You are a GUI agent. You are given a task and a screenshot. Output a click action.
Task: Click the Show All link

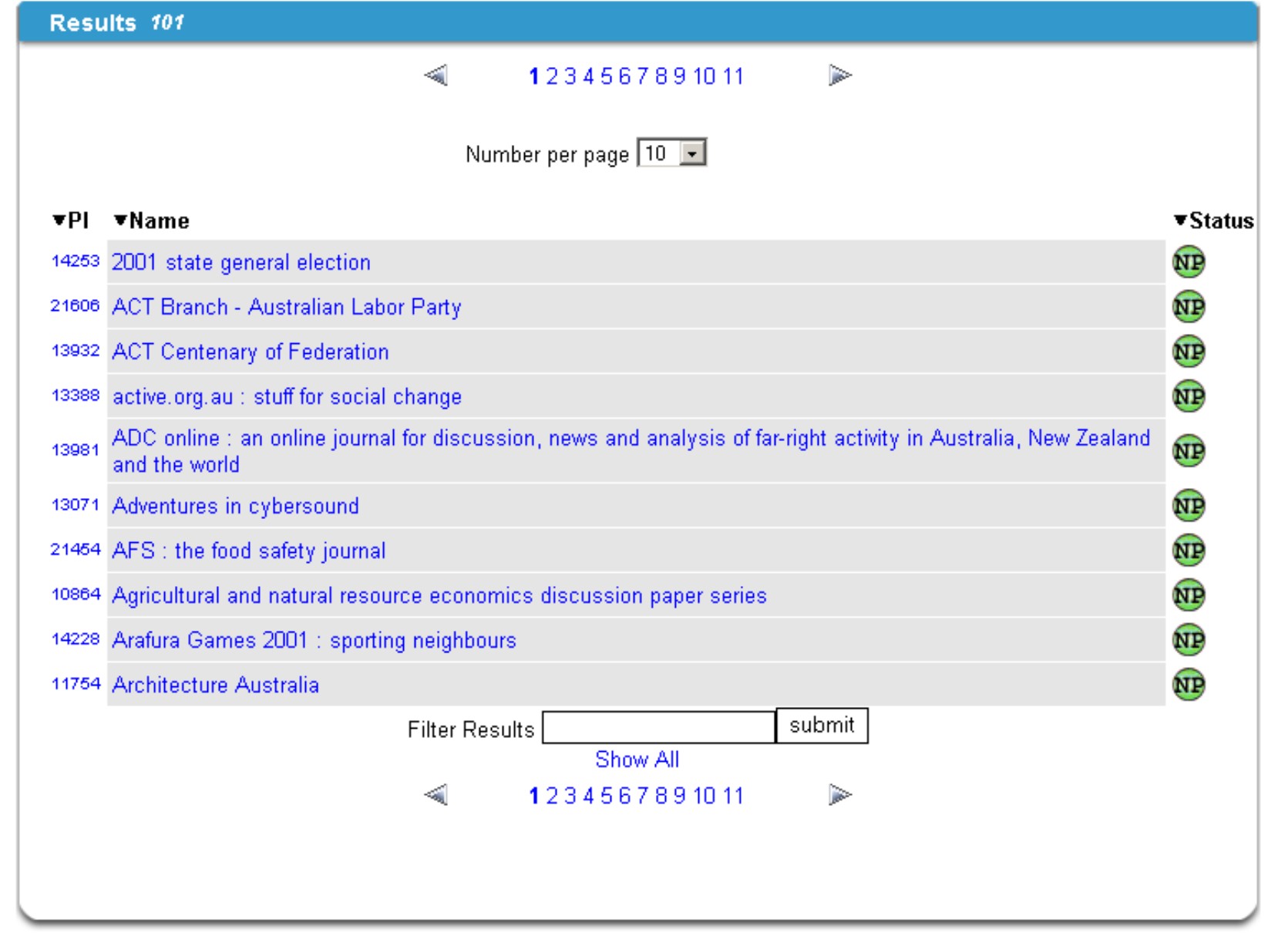pos(637,760)
